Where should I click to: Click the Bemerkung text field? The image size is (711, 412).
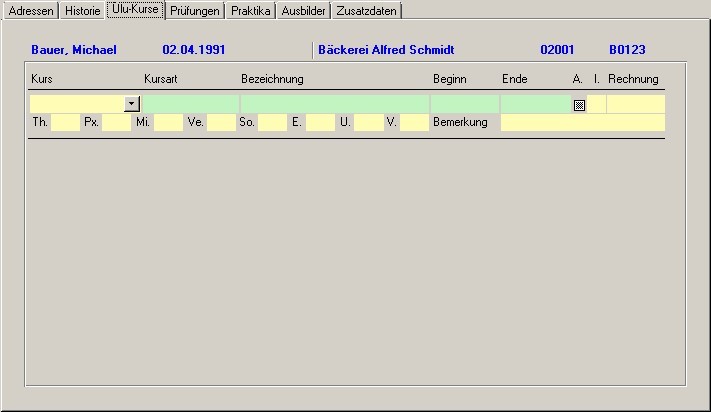pyautogui.click(x=582, y=122)
